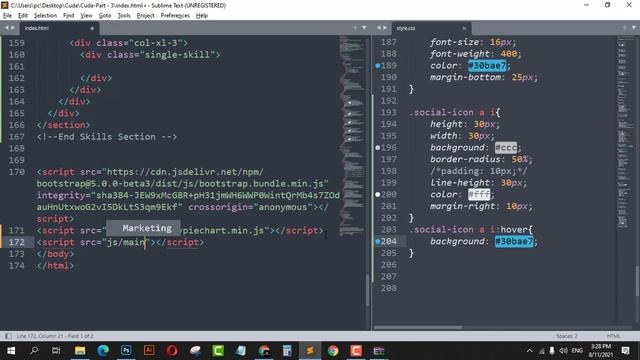Open the View menu
The width and height of the screenshot is (640, 360).
(87, 16)
